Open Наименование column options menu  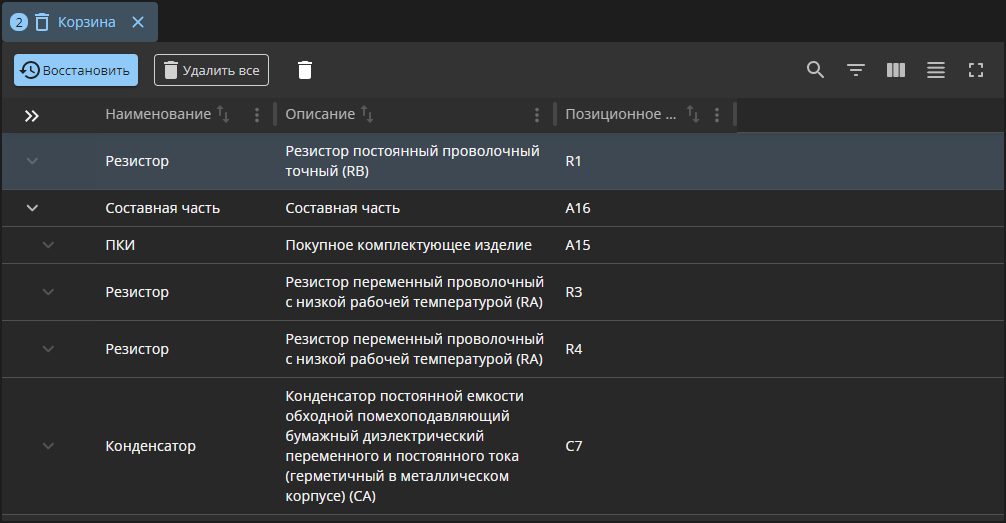coord(257,115)
